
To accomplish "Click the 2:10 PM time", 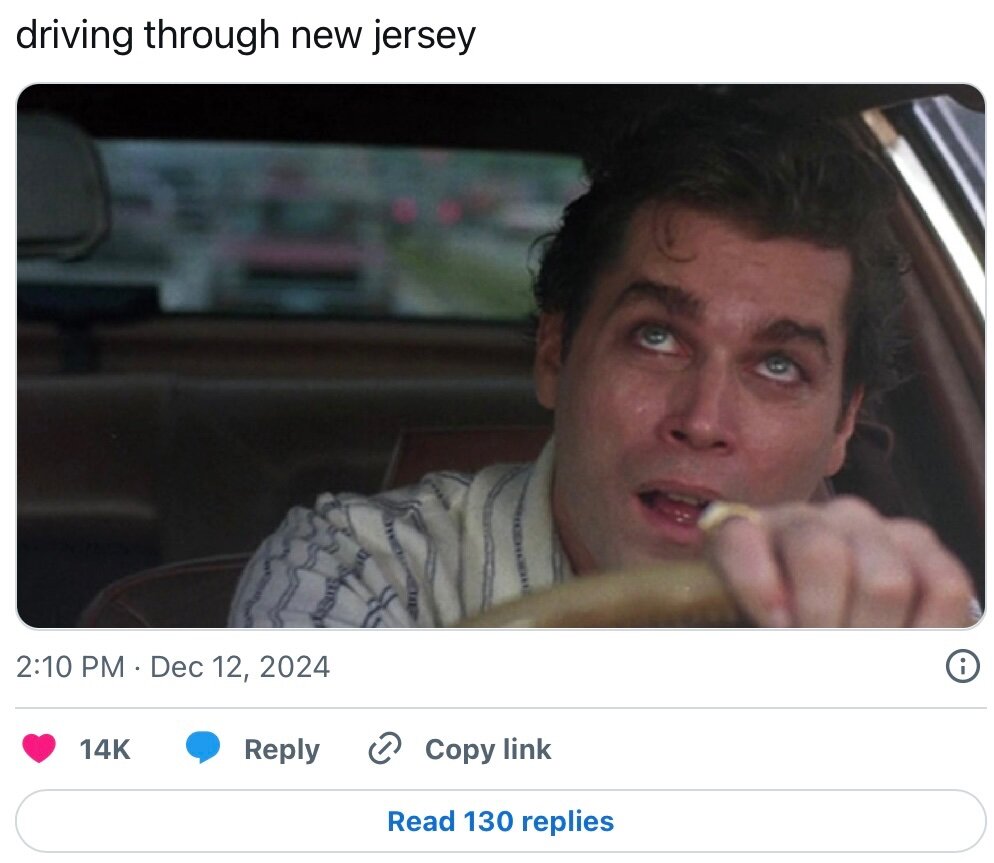I will click(x=70, y=667).
